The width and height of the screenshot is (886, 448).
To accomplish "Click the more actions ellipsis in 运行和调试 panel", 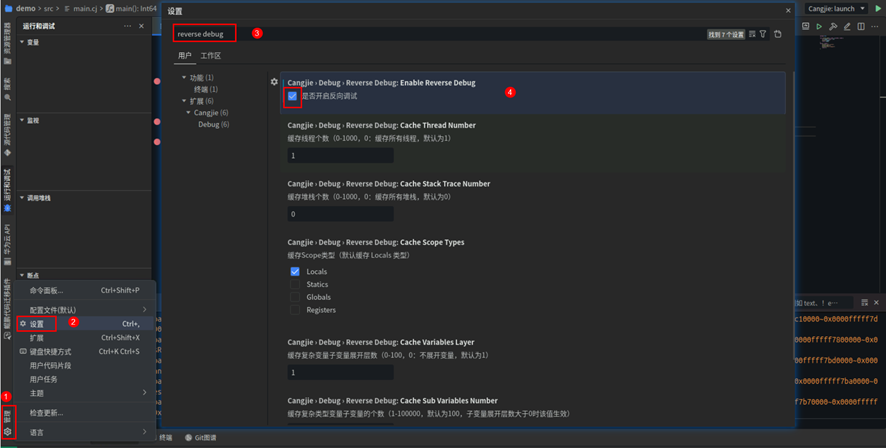I will [x=127, y=26].
